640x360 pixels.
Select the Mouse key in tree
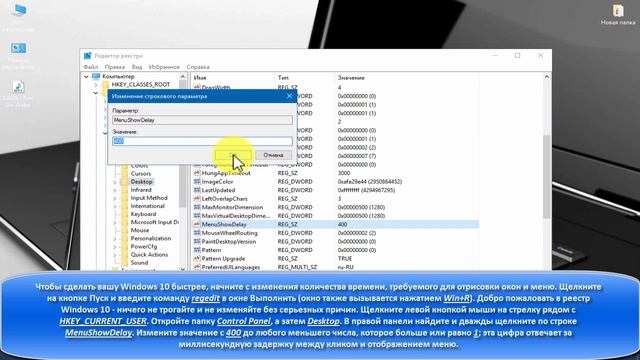(140, 230)
